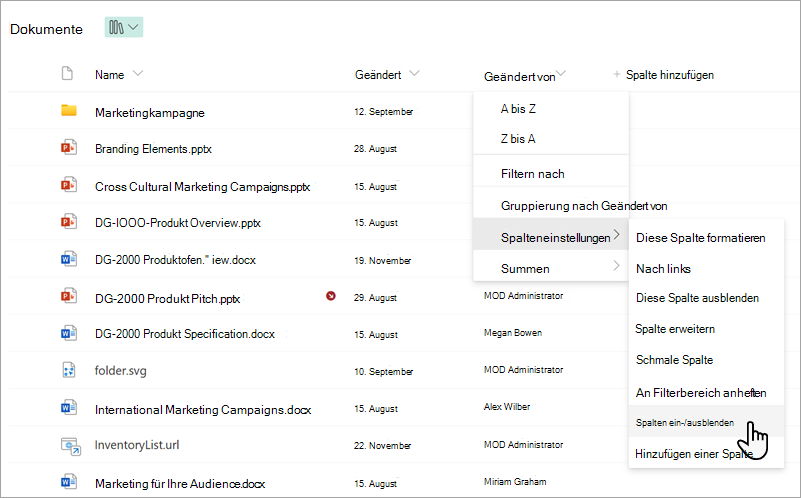Click Word icon for International Marketing Campaigns

click(x=68, y=408)
